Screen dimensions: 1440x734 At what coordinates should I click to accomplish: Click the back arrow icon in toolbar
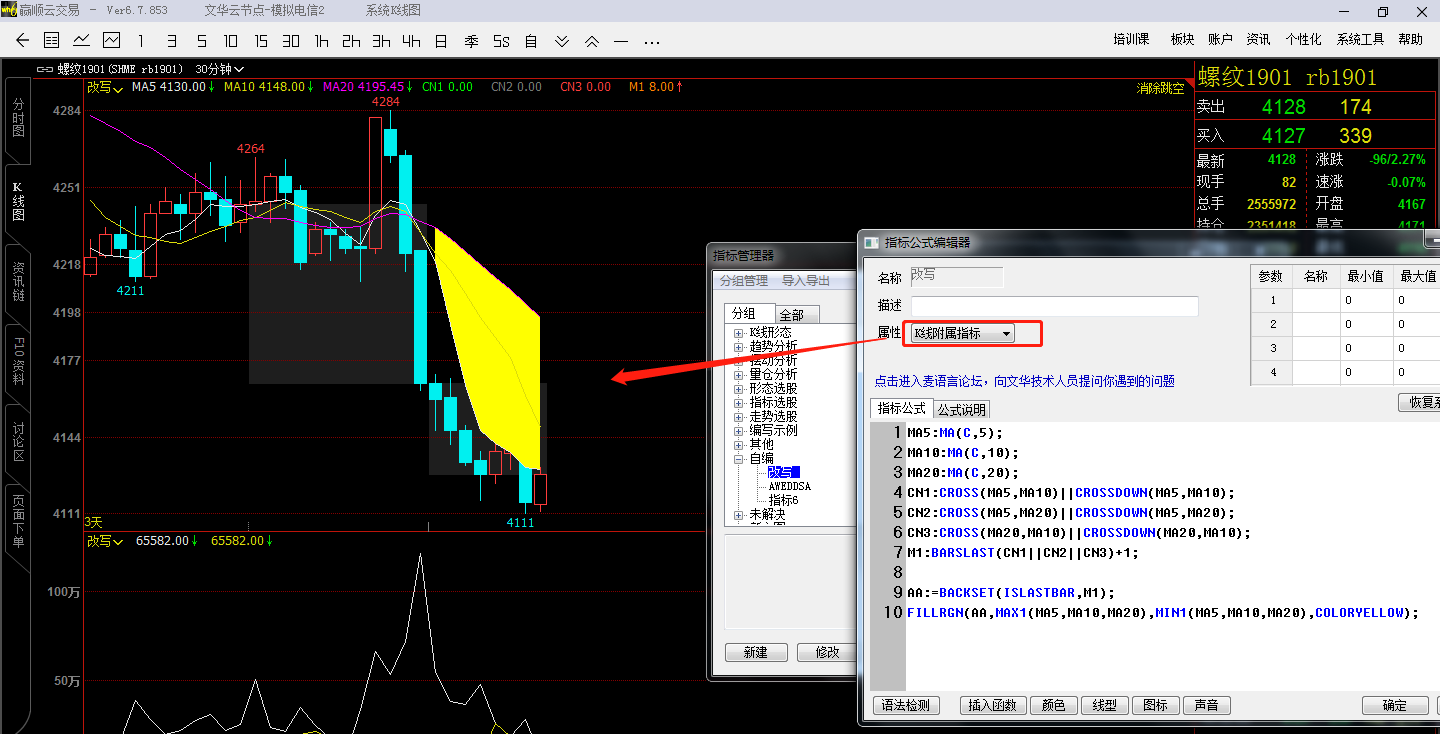(x=23, y=41)
